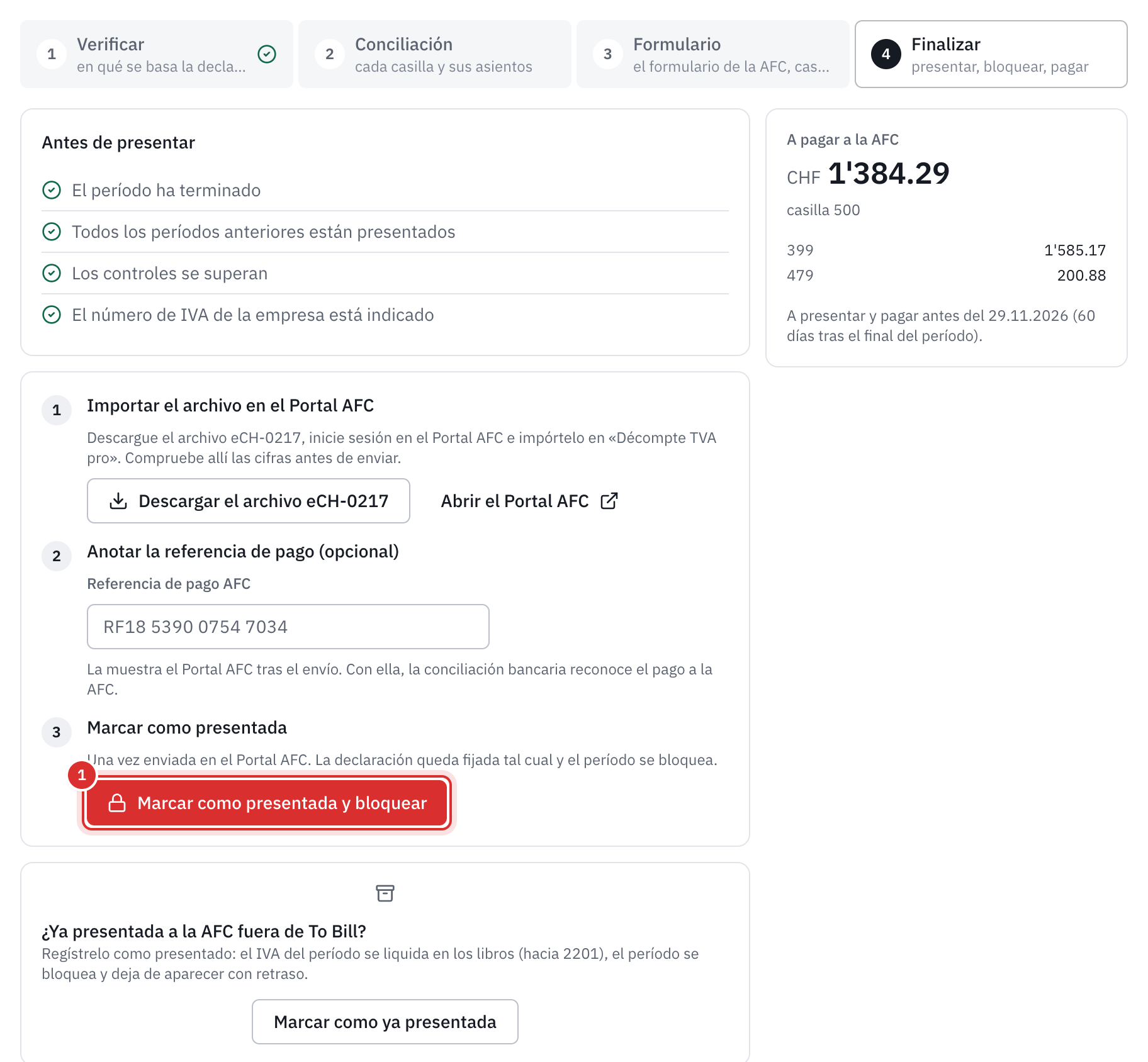This screenshot has width=1148, height=1062.
Task: Click the red notification badge numbered 1
Action: [82, 775]
